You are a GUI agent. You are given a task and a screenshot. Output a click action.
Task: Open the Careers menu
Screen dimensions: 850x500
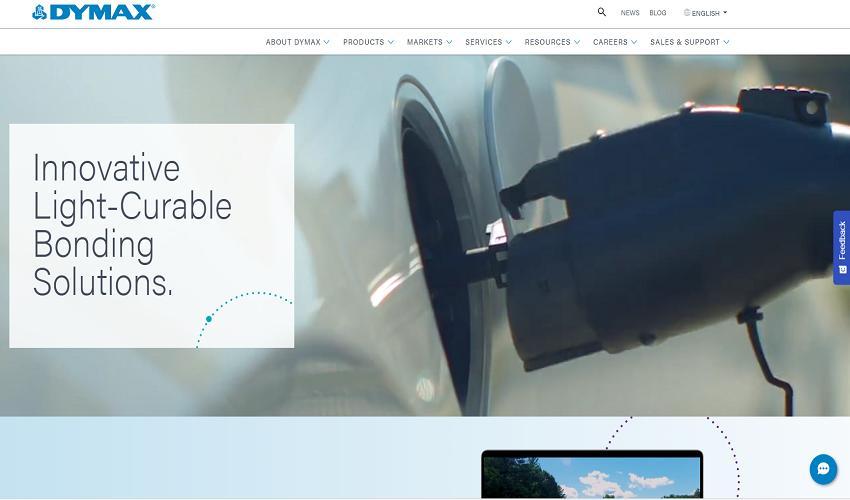610,42
